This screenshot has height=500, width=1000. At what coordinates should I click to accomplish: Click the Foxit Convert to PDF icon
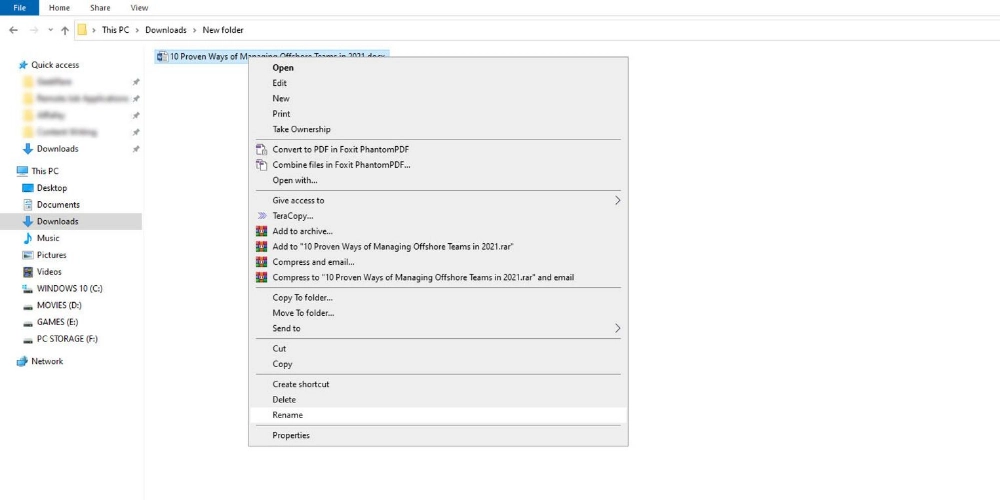[262, 149]
